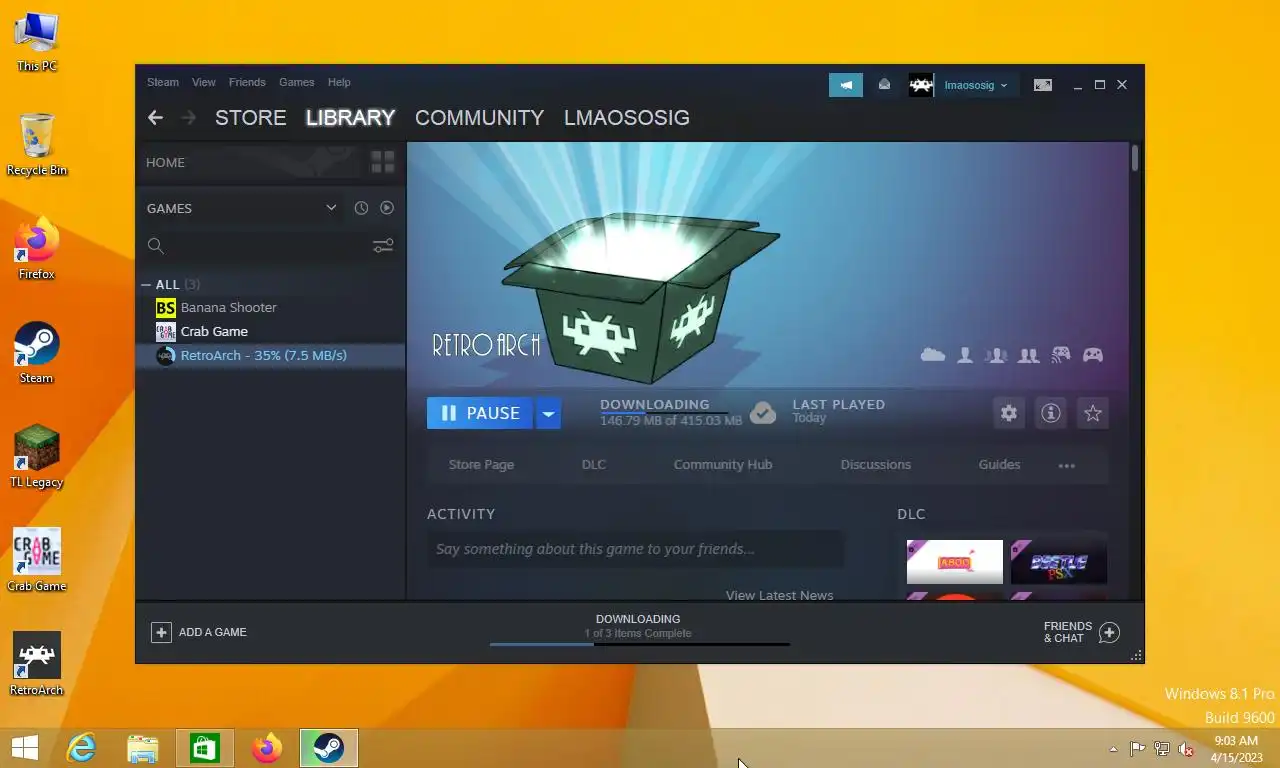
Task: Expand the GAMES filter dropdown
Action: pos(331,208)
